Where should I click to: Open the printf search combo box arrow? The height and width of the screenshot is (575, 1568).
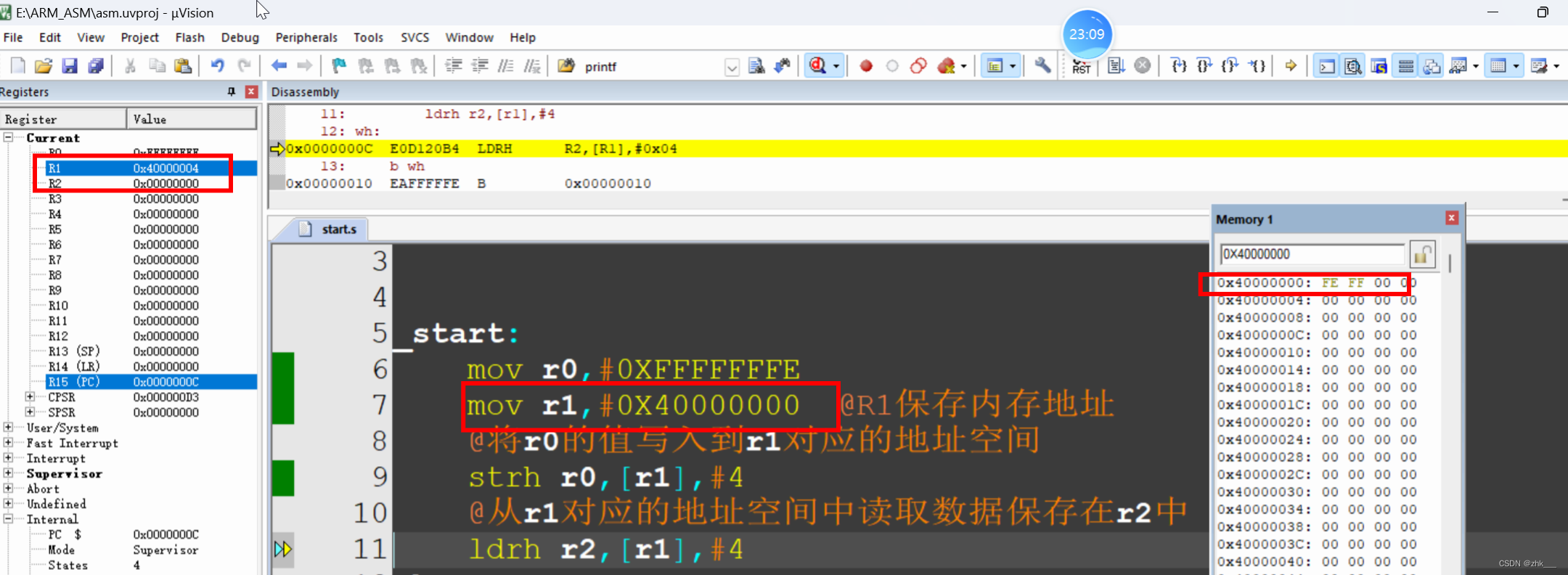[732, 67]
